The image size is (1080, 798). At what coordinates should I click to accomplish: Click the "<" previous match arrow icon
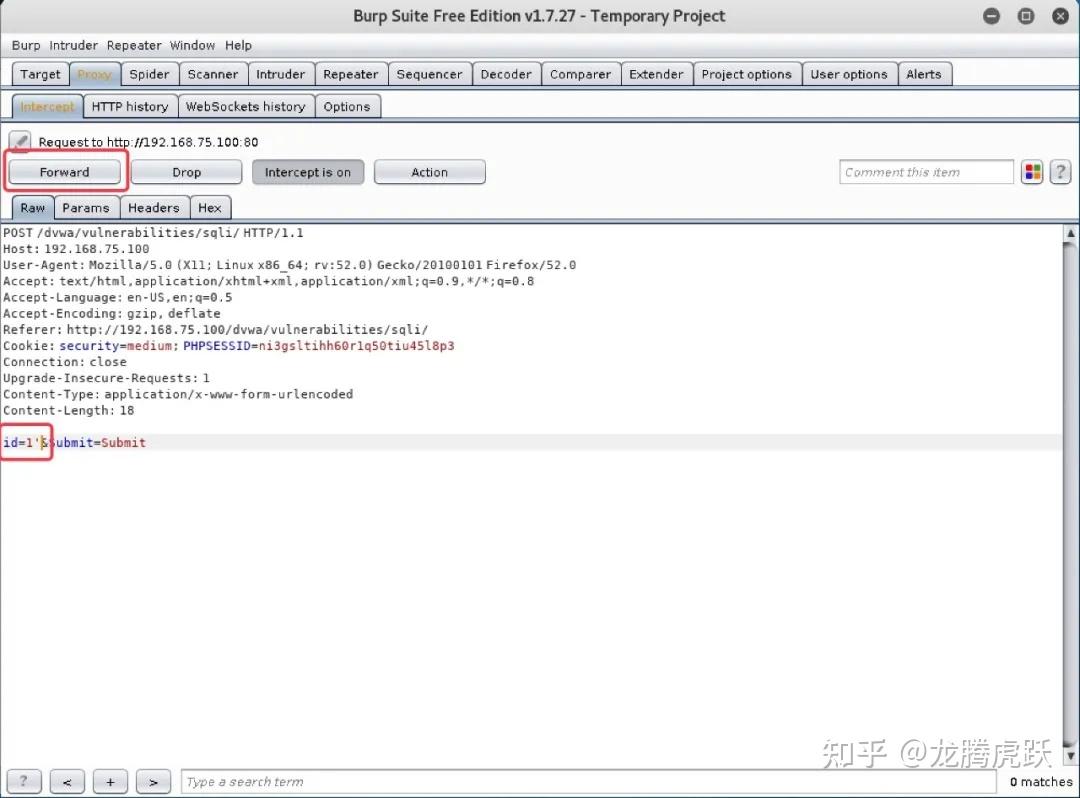(66, 781)
